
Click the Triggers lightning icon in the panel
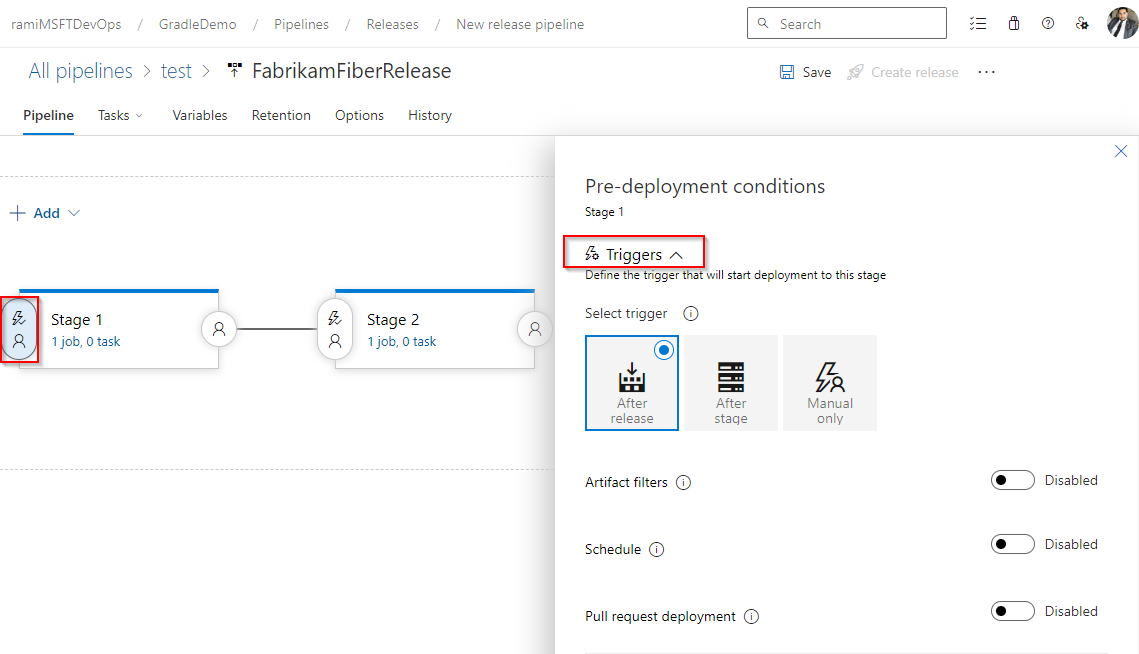[594, 252]
